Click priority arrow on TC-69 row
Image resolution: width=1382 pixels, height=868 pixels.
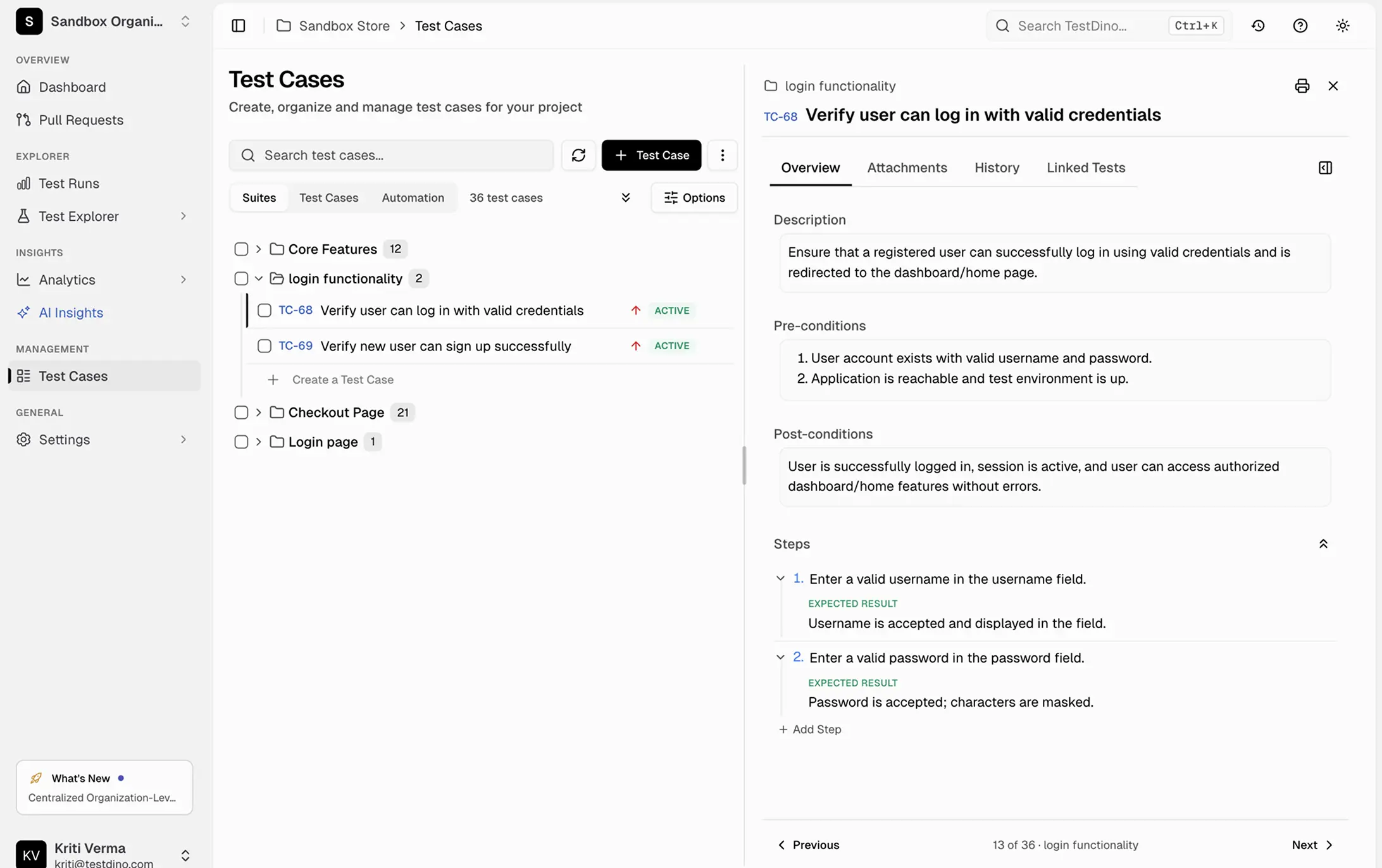point(635,346)
